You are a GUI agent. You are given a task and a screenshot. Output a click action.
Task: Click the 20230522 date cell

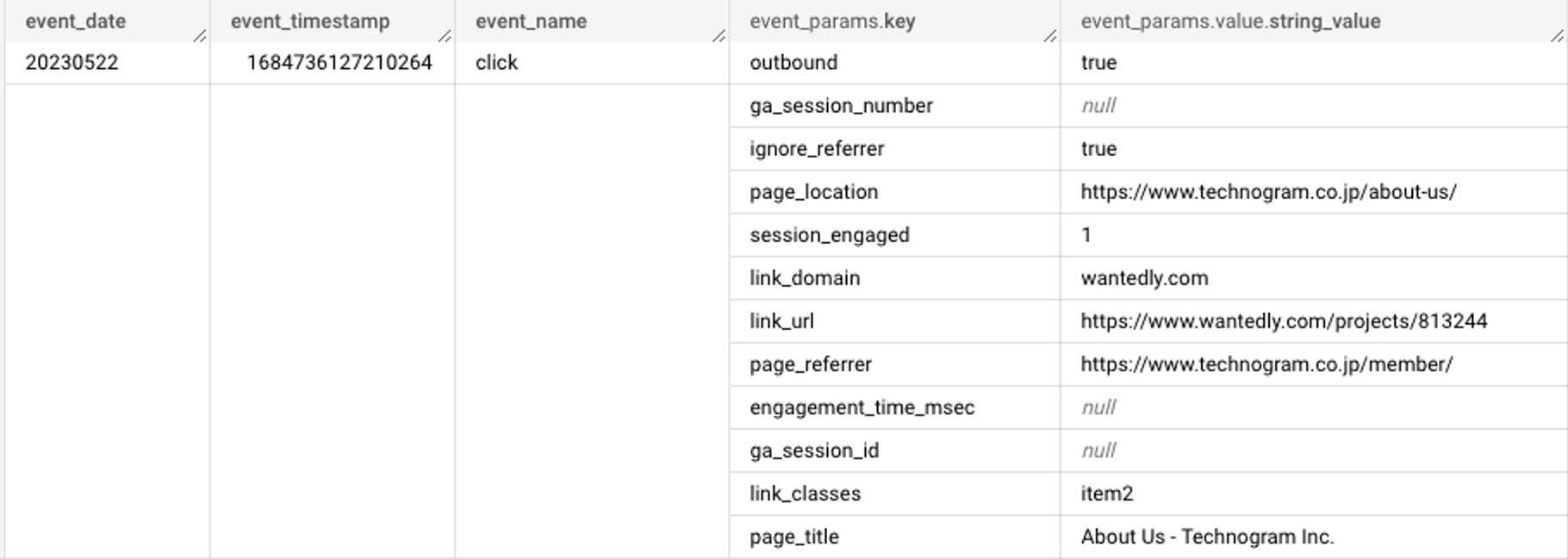tap(107, 63)
